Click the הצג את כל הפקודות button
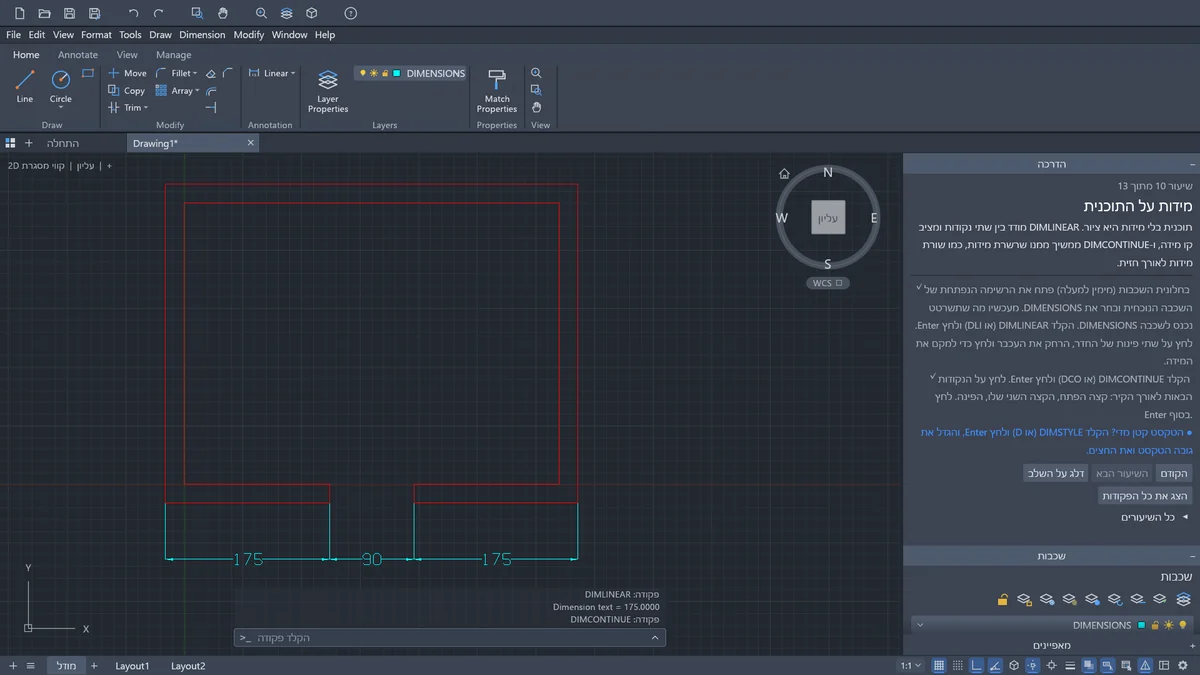Image resolution: width=1200 pixels, height=675 pixels. pos(1144,496)
